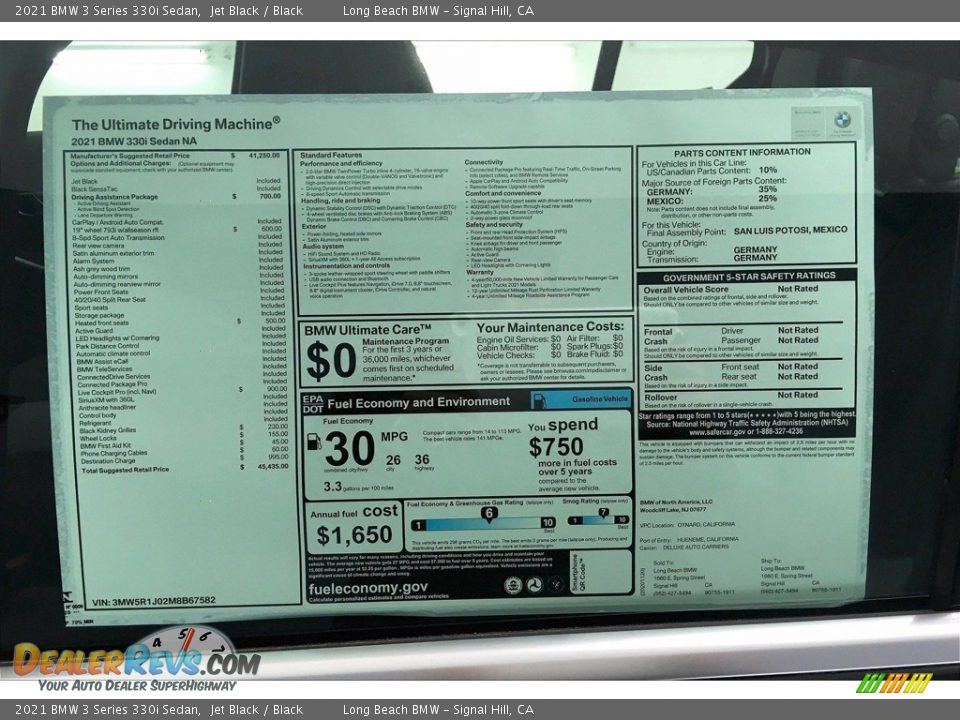This screenshot has width=960, height=720.
Task: Click the $1,650 annual fuel cost value
Action: 354,535
